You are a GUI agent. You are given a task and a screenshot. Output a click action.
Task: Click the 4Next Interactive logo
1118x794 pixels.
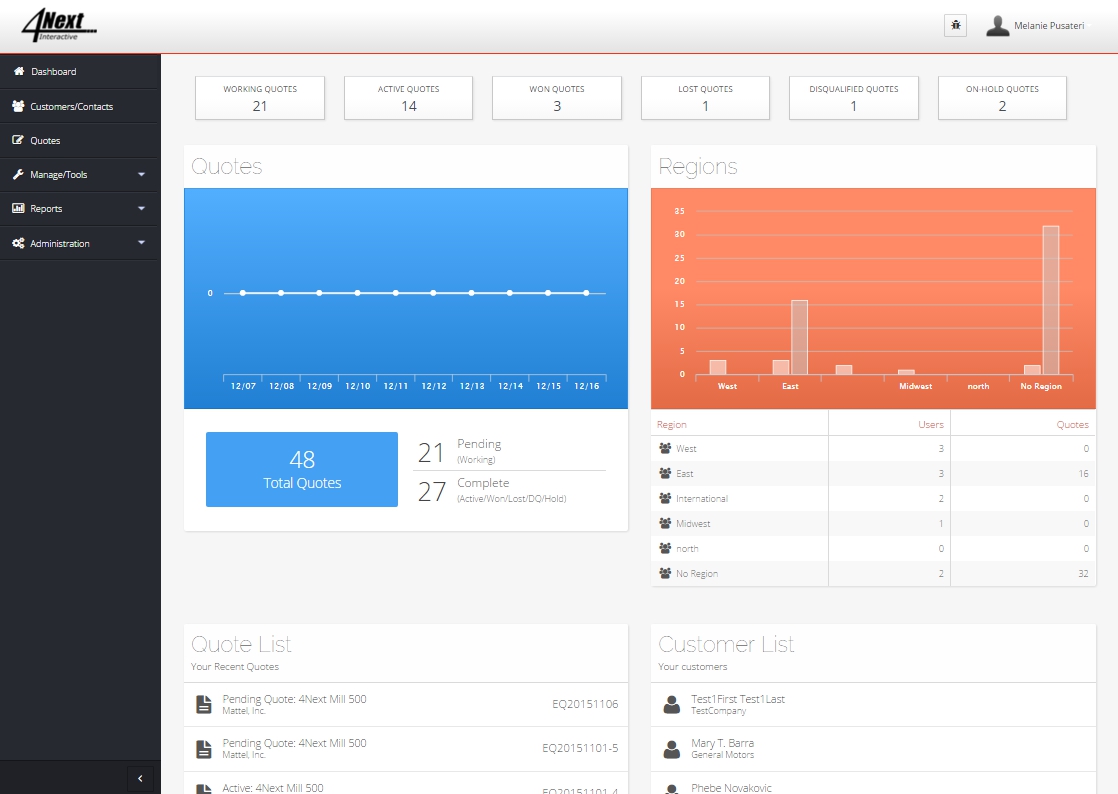(x=59, y=25)
